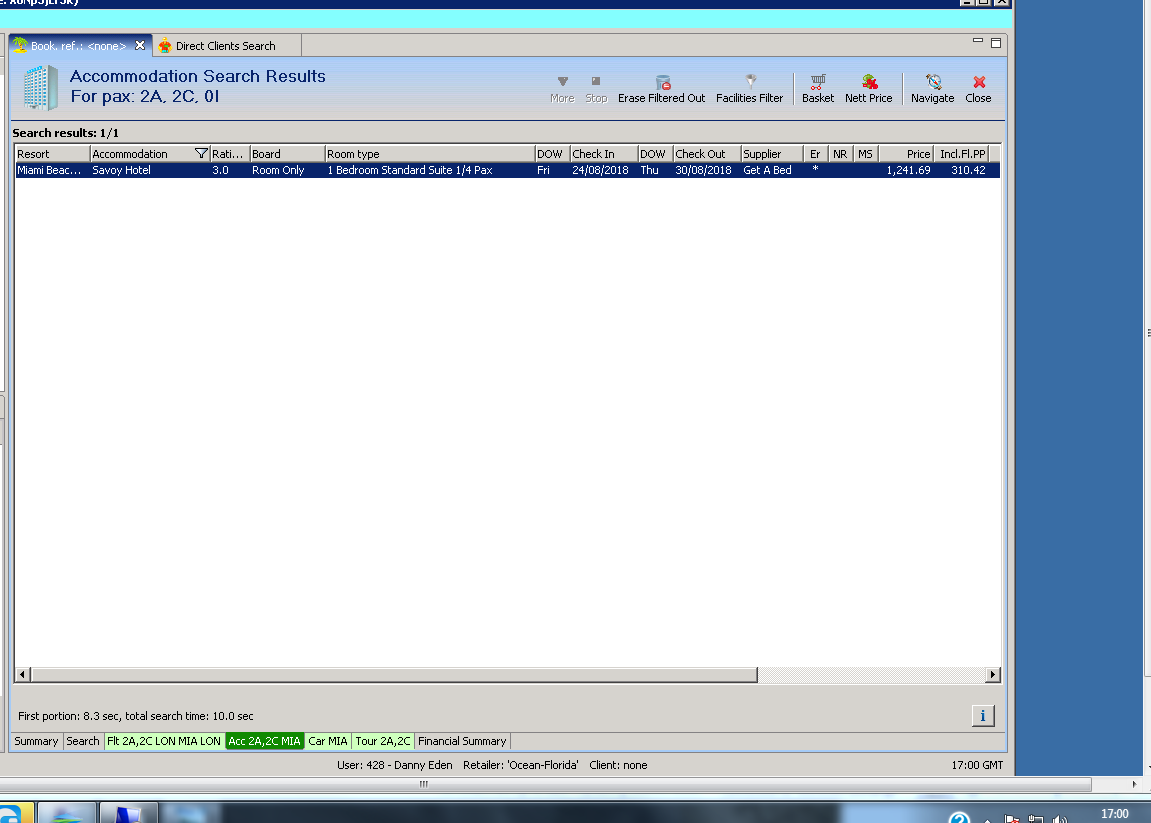Click the More toolbar icon
This screenshot has height=823, width=1151.
pos(562,89)
